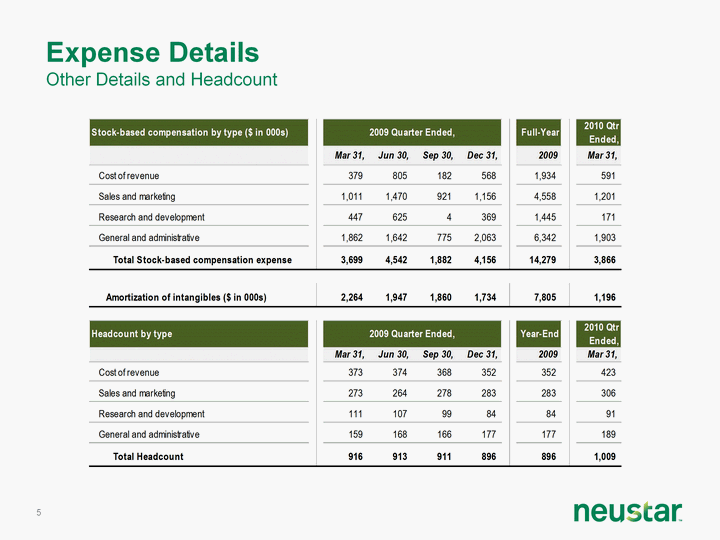Select 'Jun 30,' column label in stock compensation table
720x540 pixels.
coord(394,156)
